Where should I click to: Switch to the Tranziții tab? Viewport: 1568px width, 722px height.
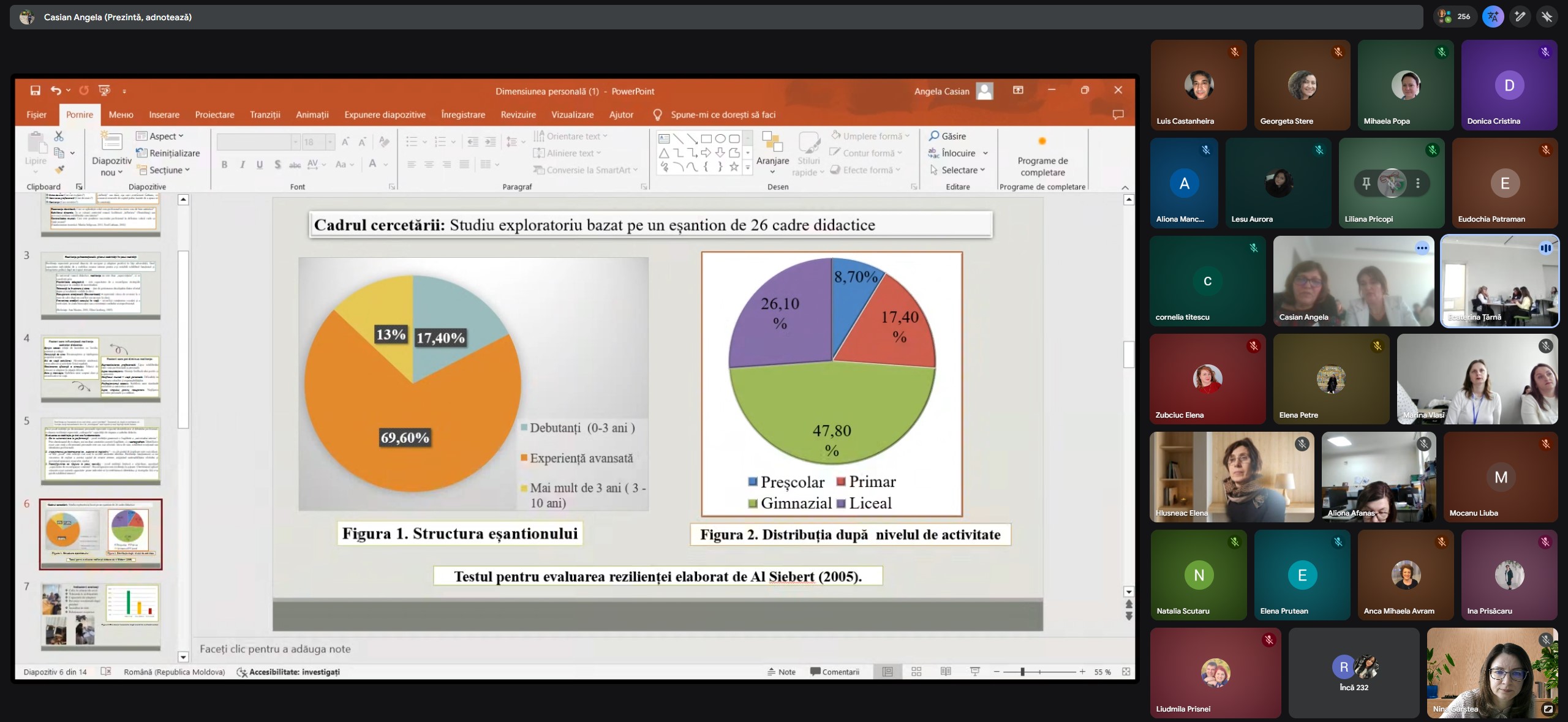coord(265,115)
